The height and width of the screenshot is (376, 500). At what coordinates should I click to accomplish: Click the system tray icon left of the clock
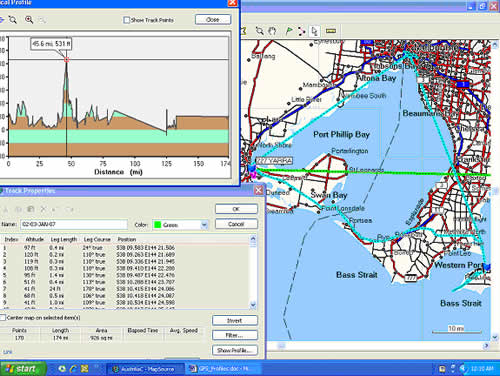(x=462, y=369)
